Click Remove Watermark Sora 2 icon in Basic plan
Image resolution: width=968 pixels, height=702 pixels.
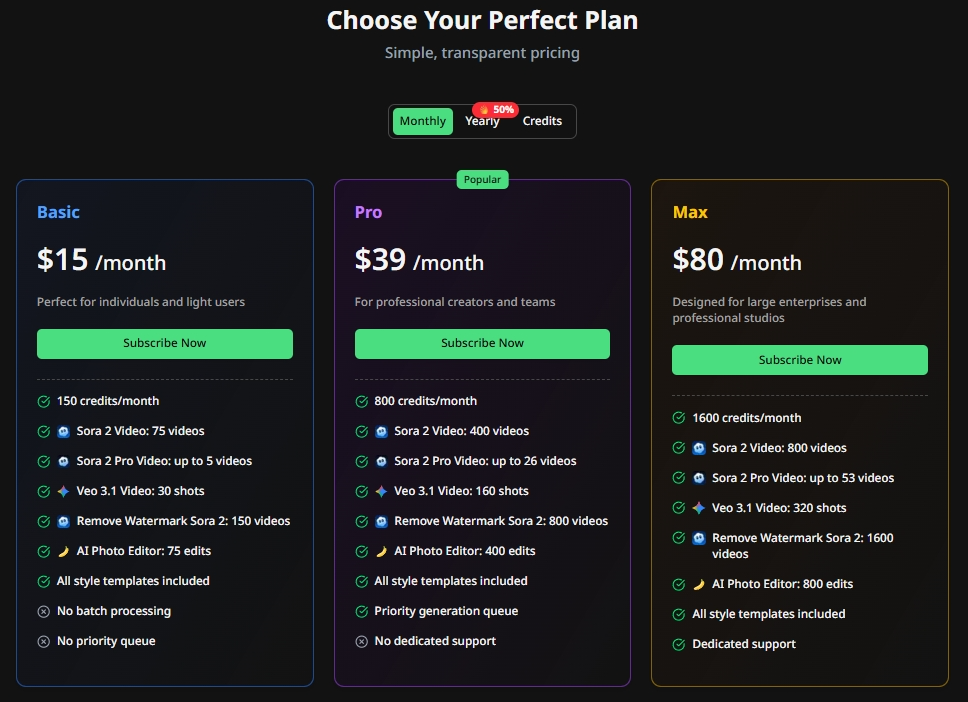pos(64,521)
